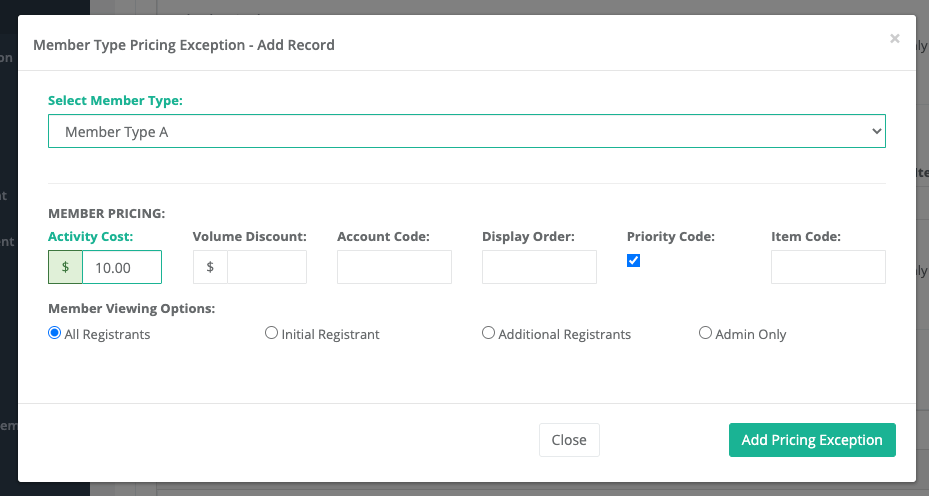Screen dimensions: 929x496
Task: Select the Item Code text field
Action: [828, 267]
